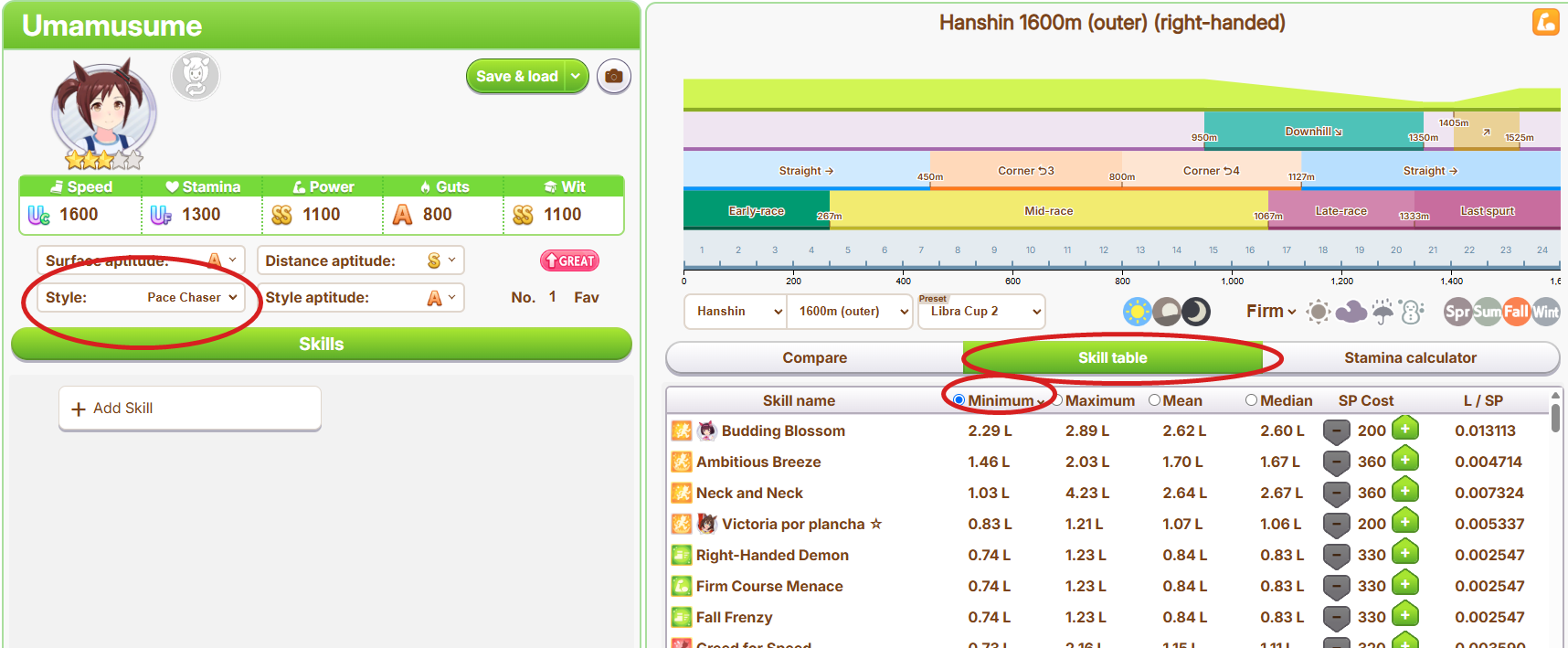Viewport: 1568px width, 648px height.
Task: Decrease hint level for Ambitious Breeze
Action: click(x=1337, y=462)
